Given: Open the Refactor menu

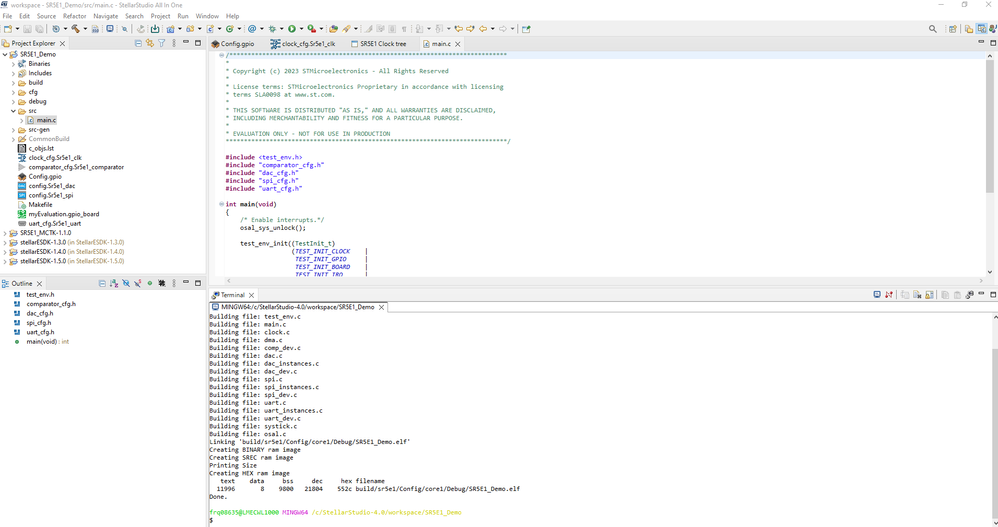Looking at the screenshot, I should 74,16.
